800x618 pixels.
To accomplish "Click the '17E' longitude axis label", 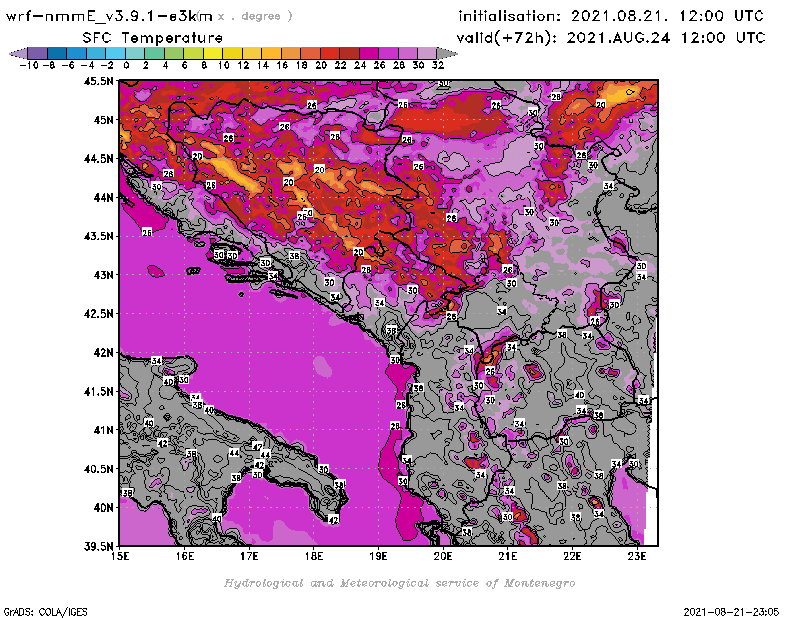I will [249, 556].
